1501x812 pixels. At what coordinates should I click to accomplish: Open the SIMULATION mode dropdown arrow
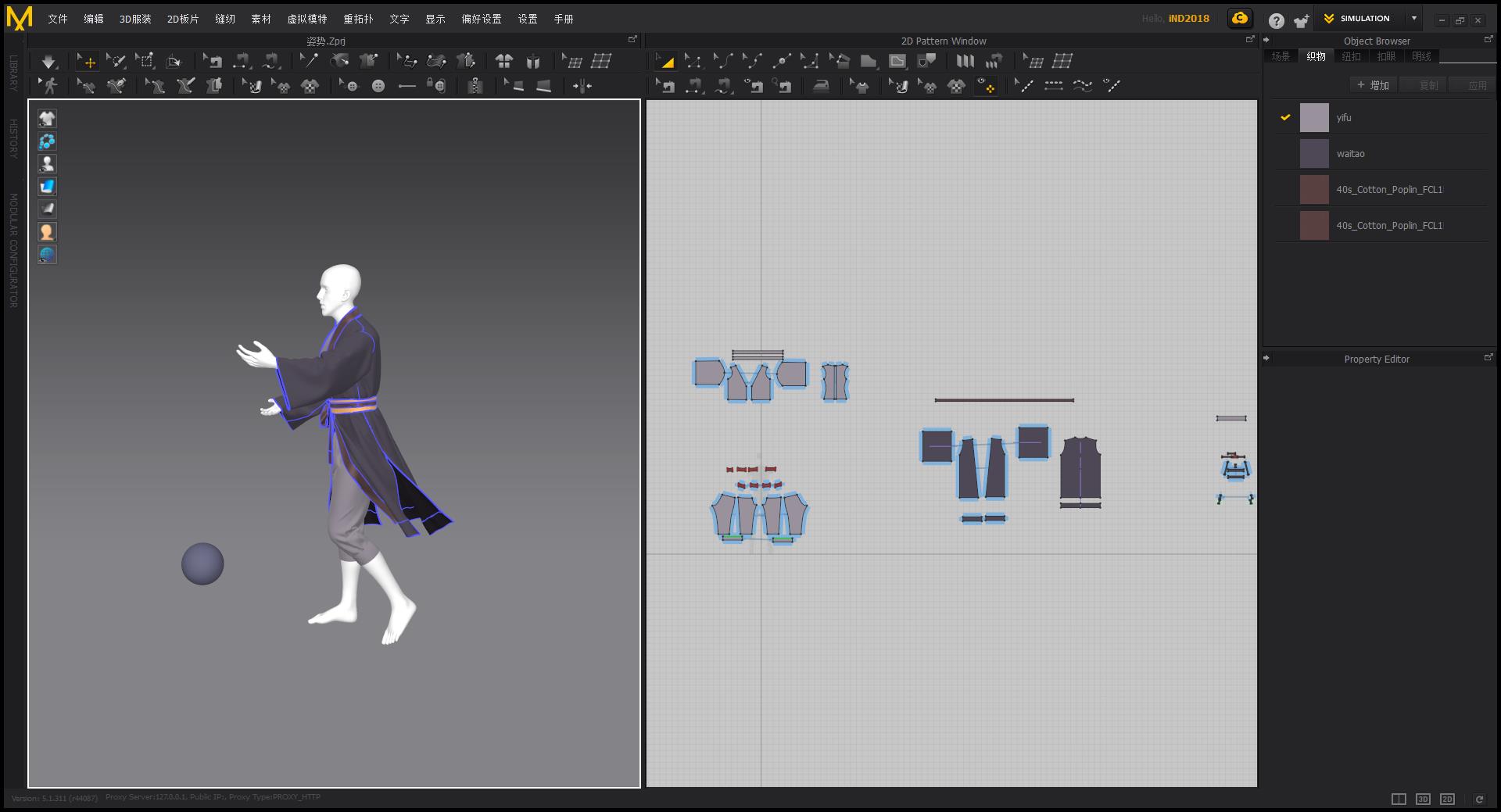pos(1414,19)
